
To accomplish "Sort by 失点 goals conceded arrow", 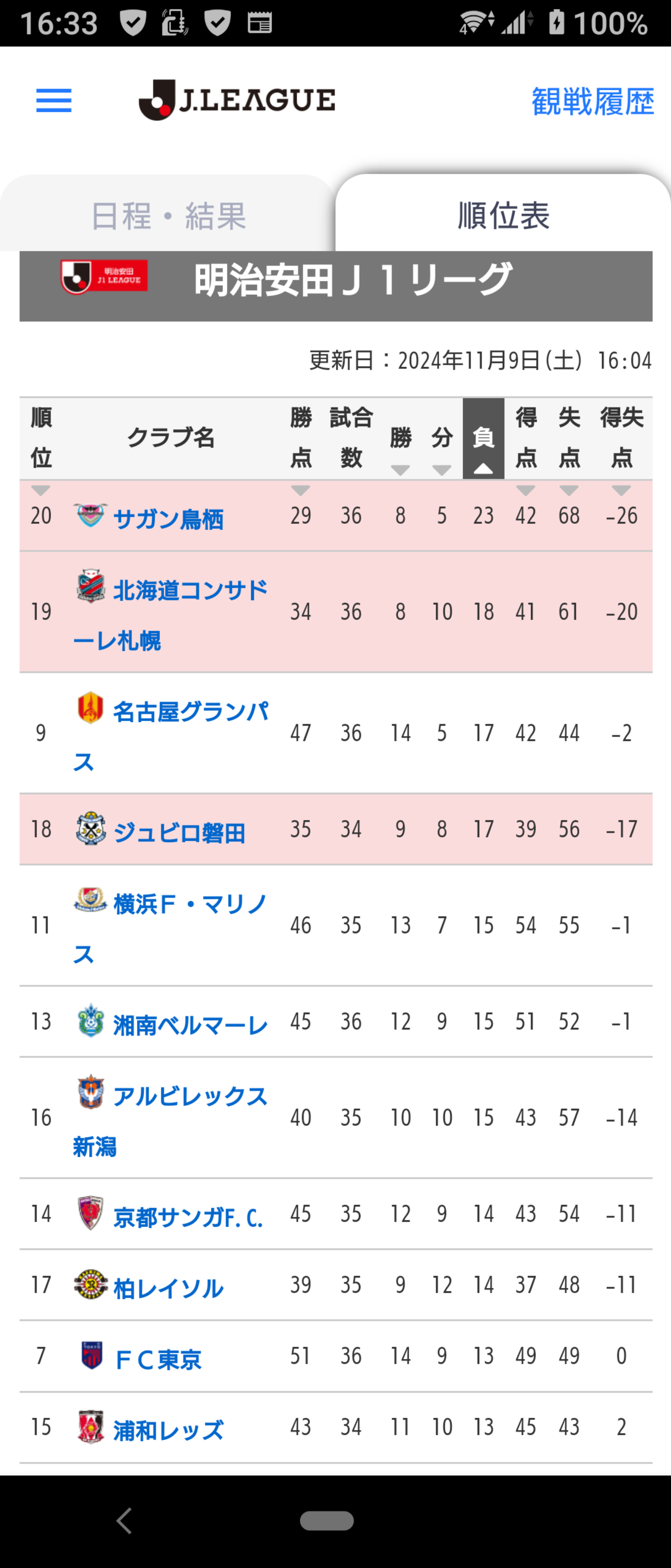I will click(569, 490).
